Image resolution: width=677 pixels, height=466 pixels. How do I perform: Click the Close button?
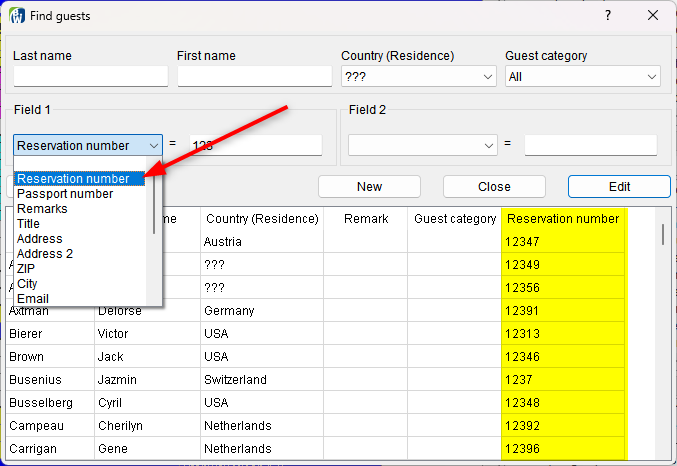494,187
